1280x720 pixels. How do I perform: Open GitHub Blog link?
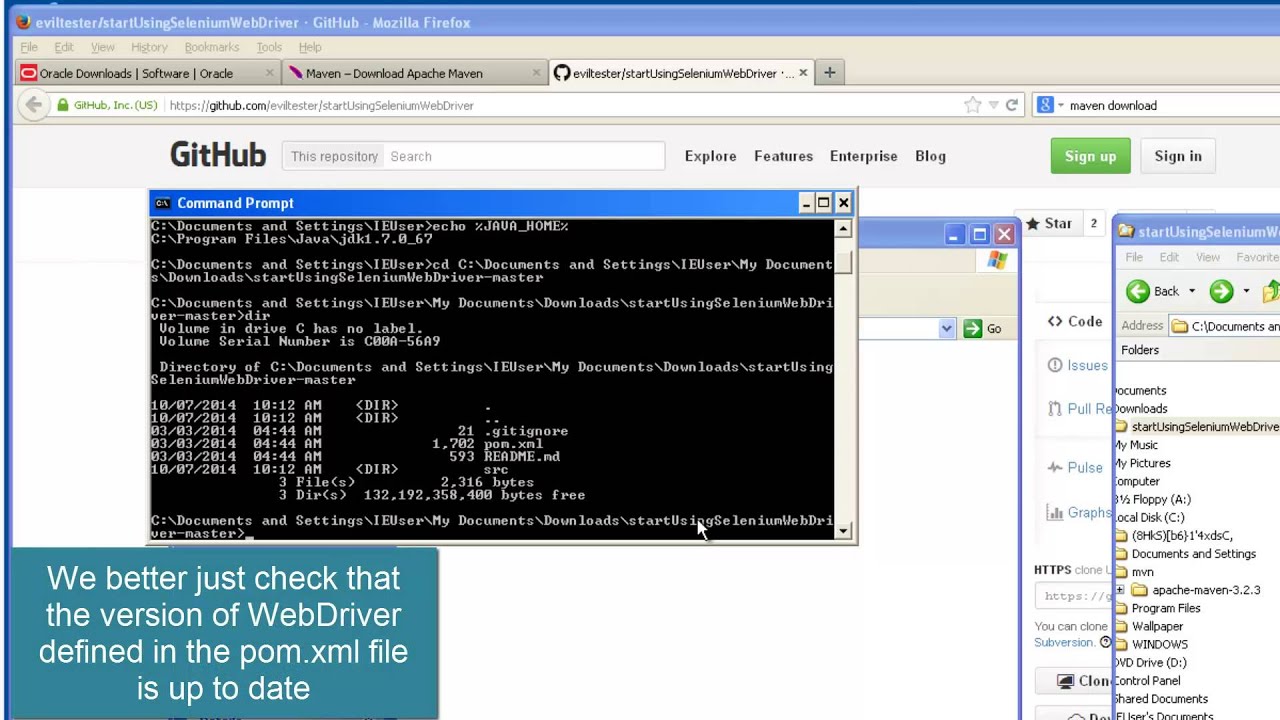point(930,156)
